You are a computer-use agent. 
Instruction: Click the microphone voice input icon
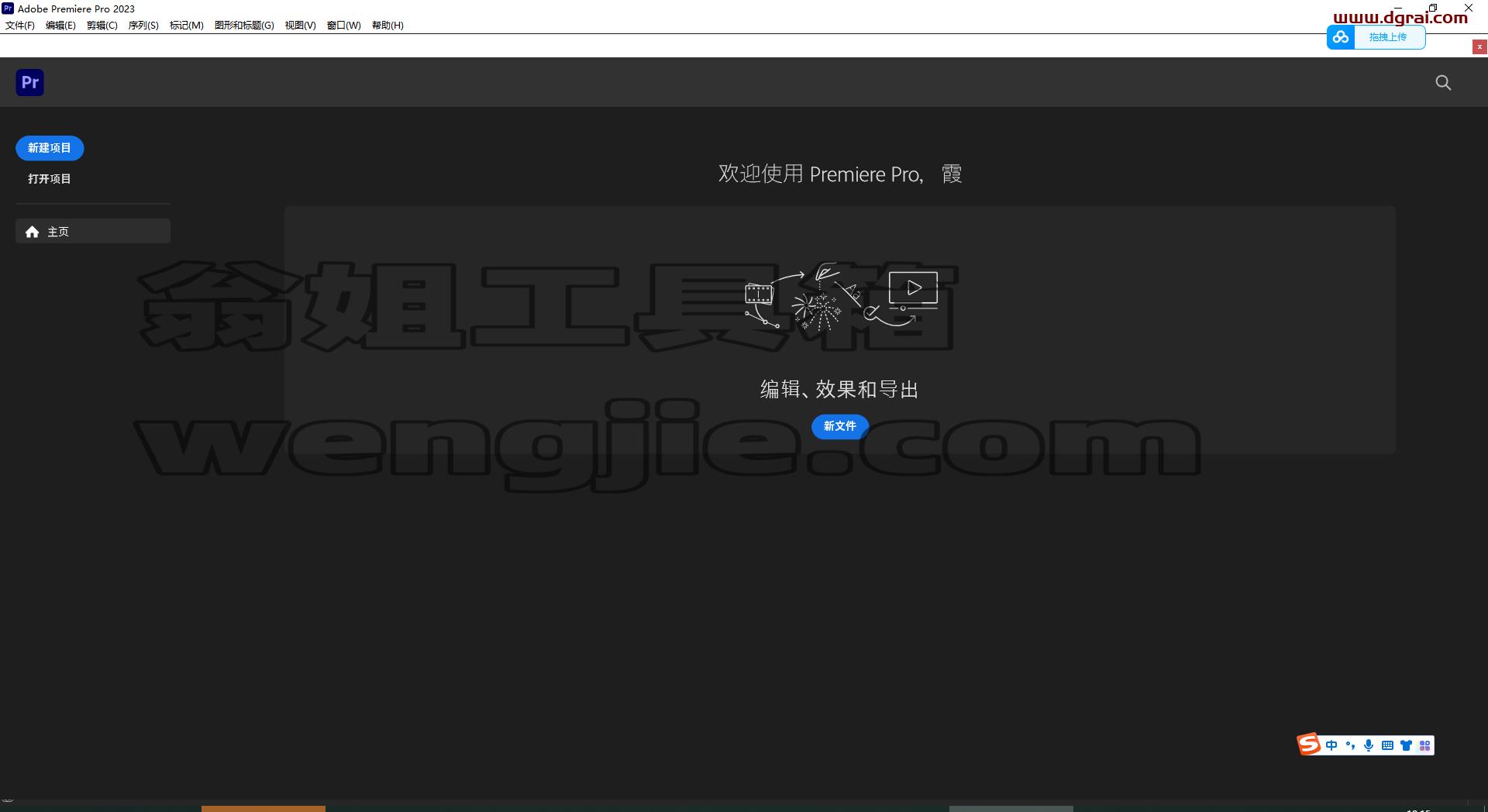pyautogui.click(x=1369, y=745)
